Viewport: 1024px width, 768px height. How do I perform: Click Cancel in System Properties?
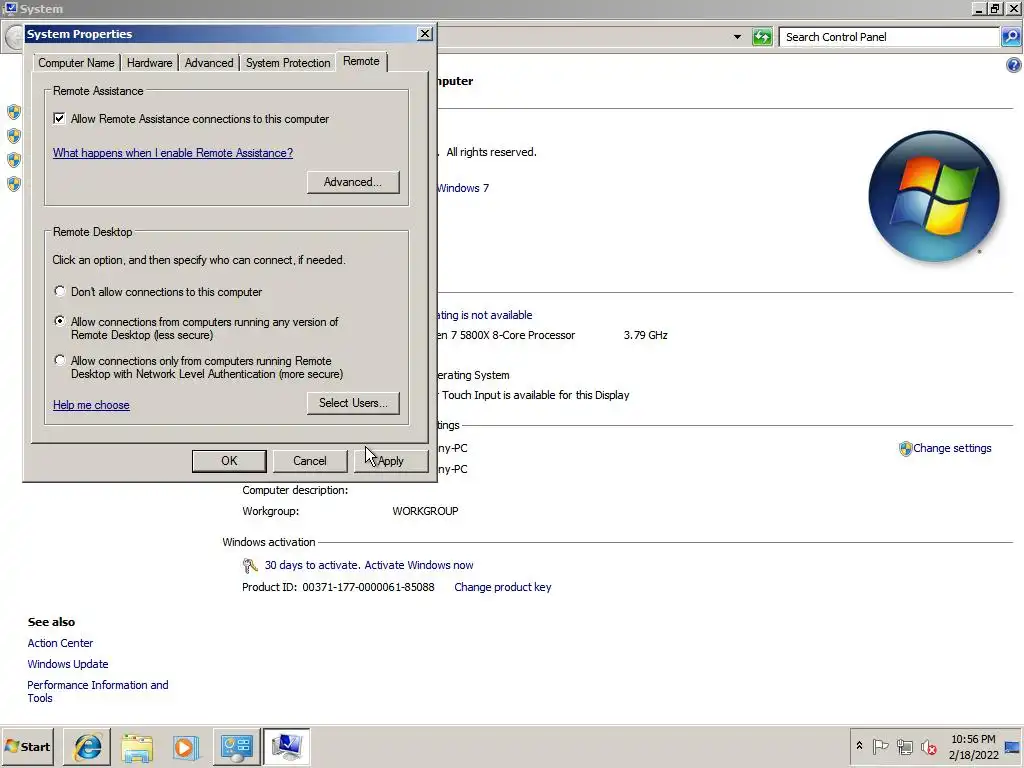tap(310, 461)
